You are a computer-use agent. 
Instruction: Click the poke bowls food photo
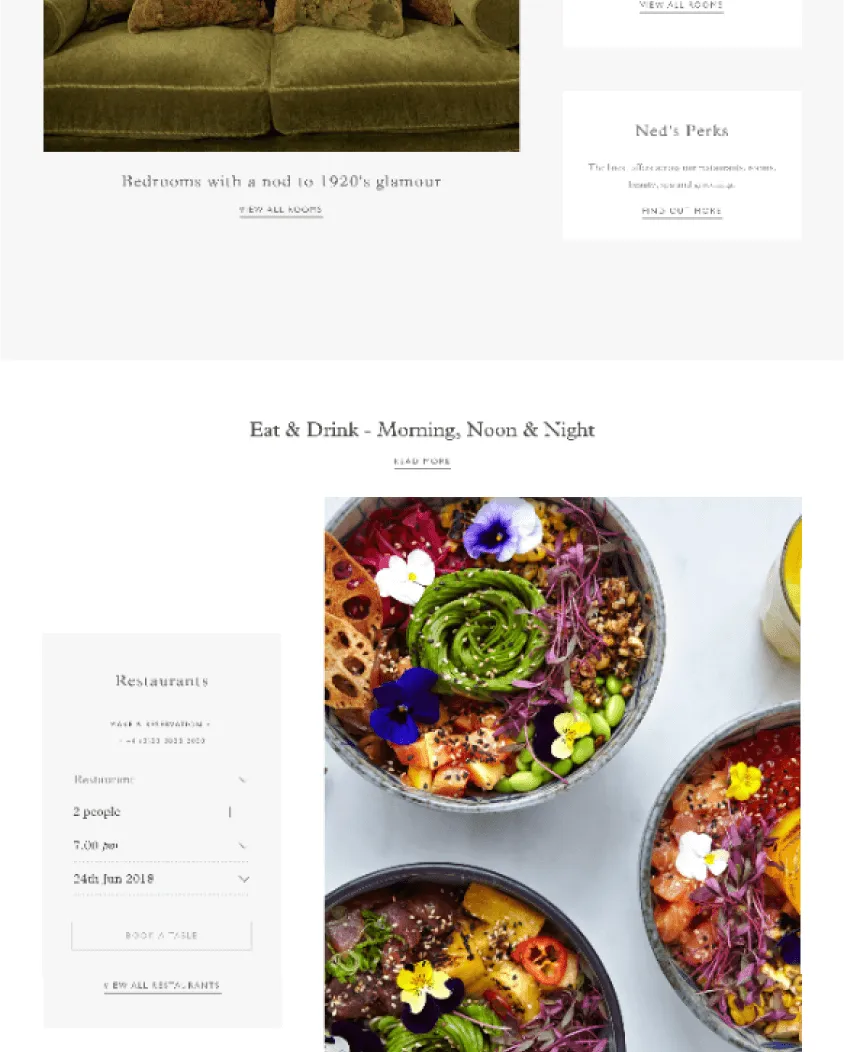[x=563, y=774]
